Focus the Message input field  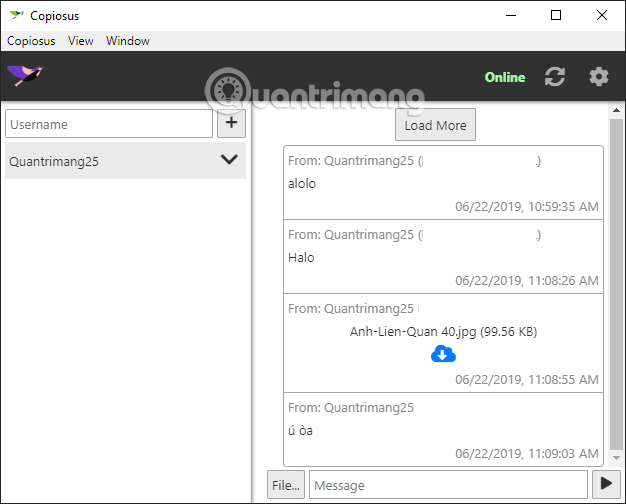pyautogui.click(x=448, y=485)
